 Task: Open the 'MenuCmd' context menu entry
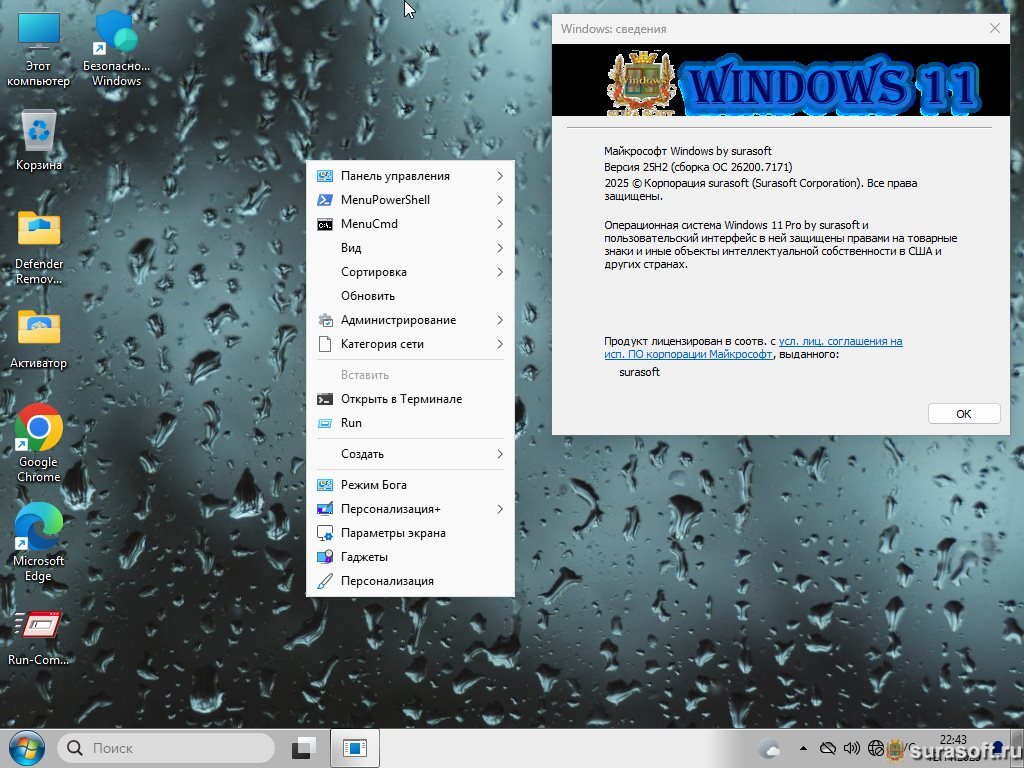pyautogui.click(x=410, y=224)
